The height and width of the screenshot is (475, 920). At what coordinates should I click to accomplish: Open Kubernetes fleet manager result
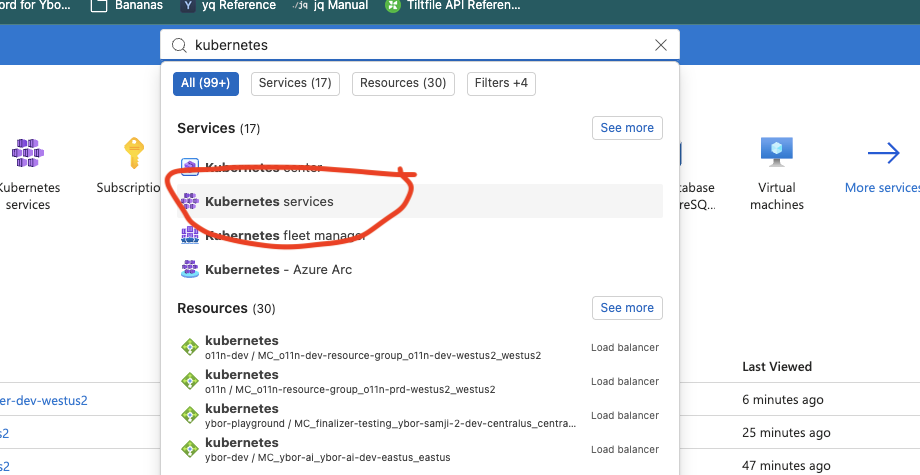[x=420, y=235]
